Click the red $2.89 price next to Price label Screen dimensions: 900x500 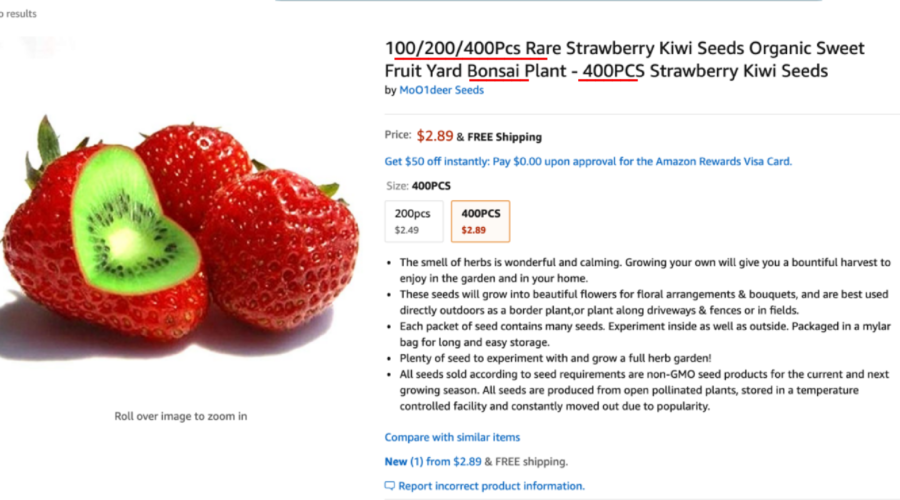pyautogui.click(x=435, y=136)
